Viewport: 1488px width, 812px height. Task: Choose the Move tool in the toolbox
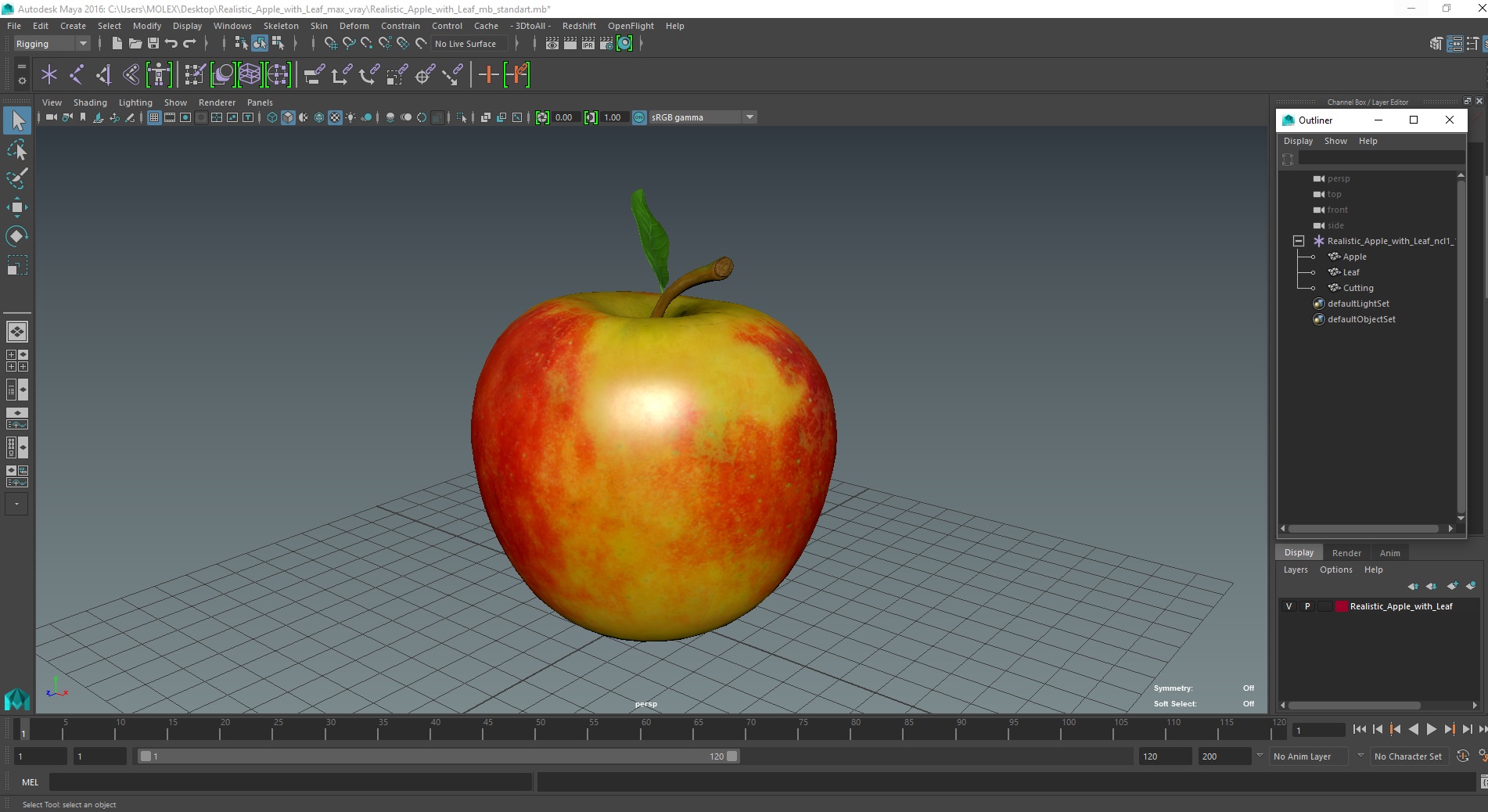click(x=17, y=207)
